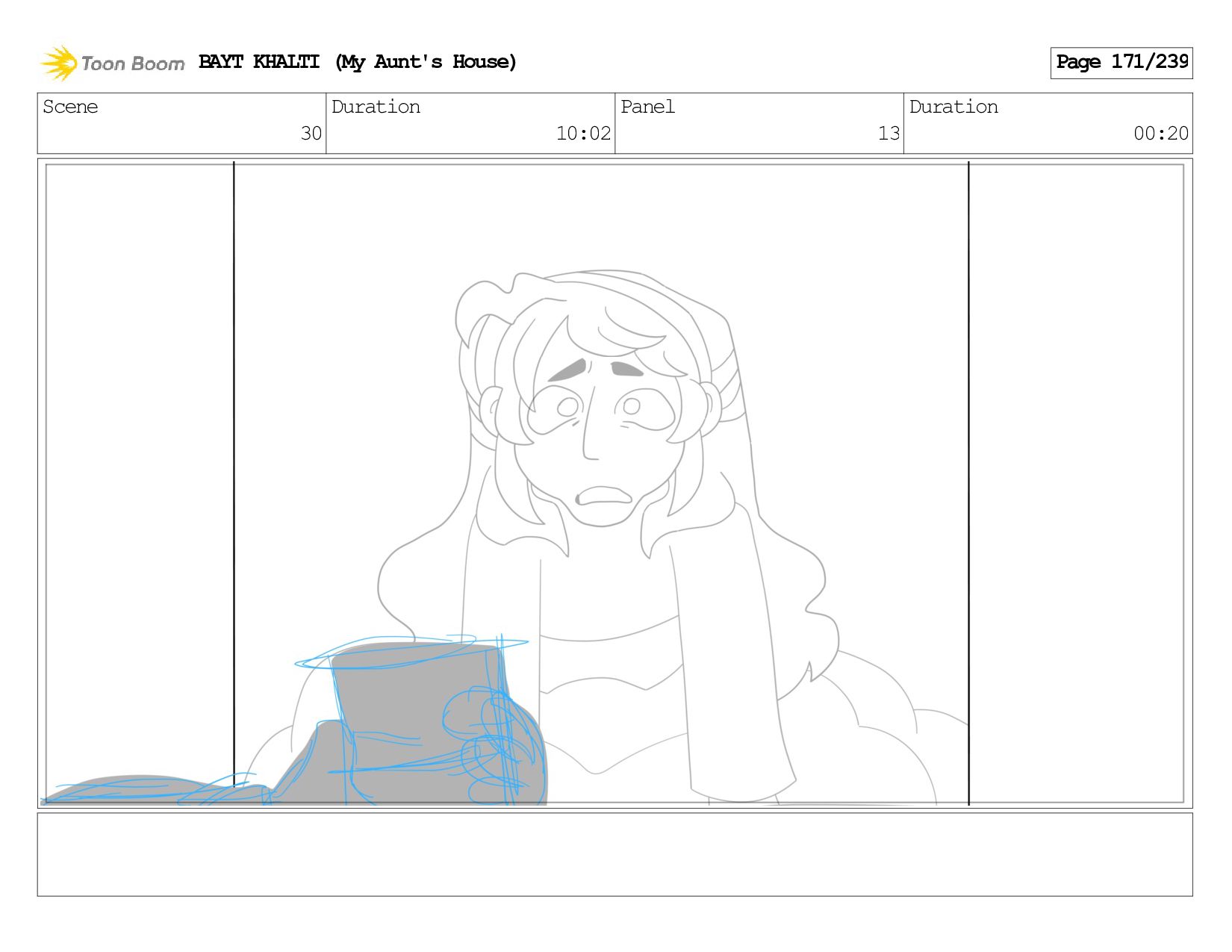This screenshot has width=1232, height=952.
Task: Click the Duration label beside the Scene cell
Action: tap(376, 107)
